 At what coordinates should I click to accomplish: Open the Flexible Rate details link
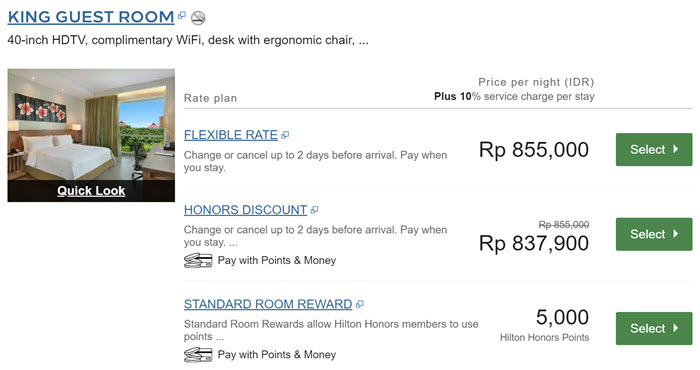tap(231, 135)
